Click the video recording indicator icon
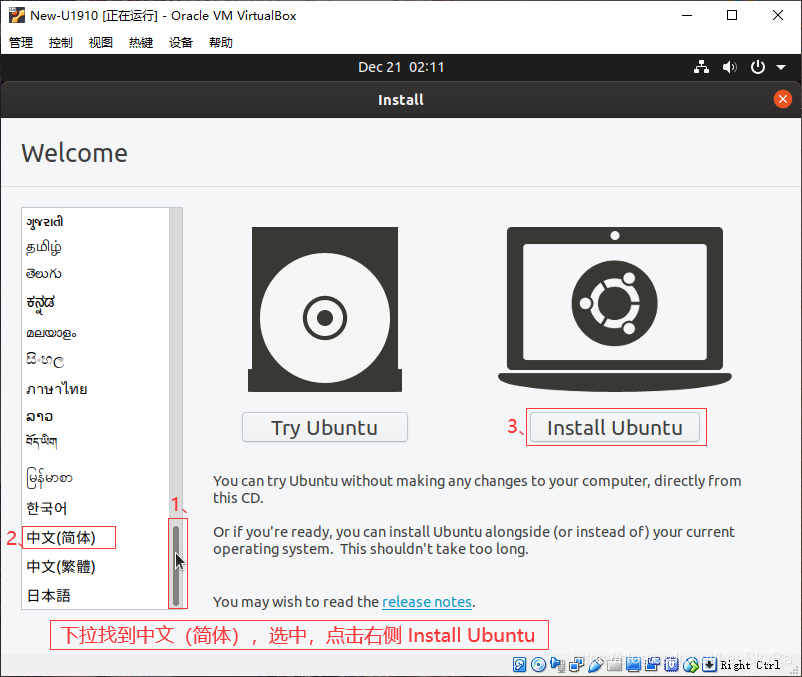This screenshot has width=802, height=677. [x=653, y=664]
